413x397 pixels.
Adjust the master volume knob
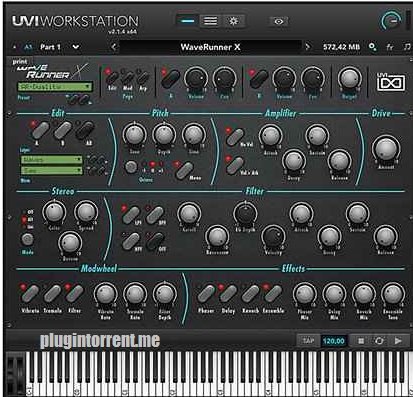pyautogui.click(x=392, y=21)
